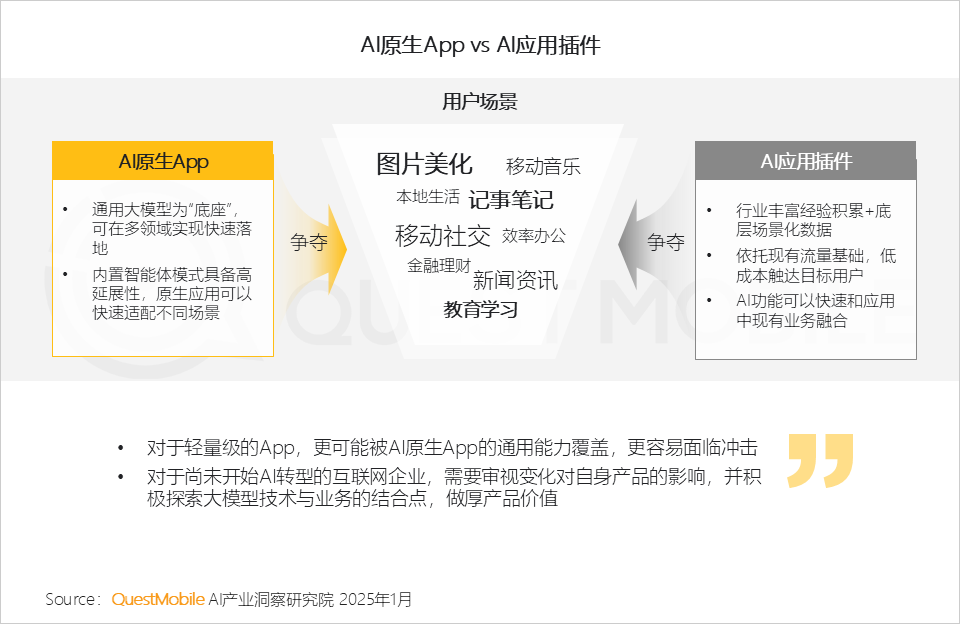Select the 本地生活 scenario word
This screenshot has width=960, height=624.
pos(427,197)
